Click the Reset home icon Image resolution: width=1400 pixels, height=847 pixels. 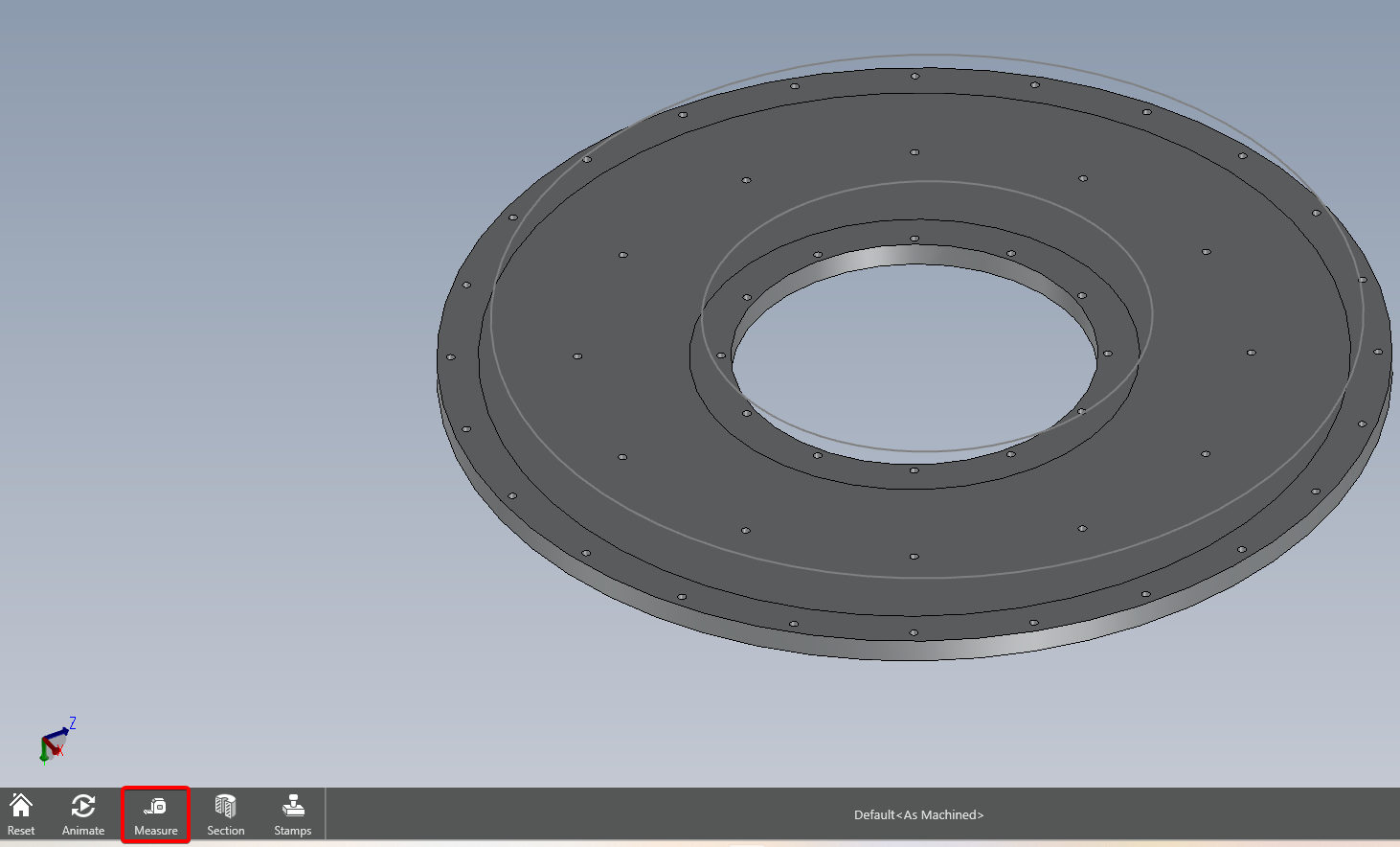21,813
